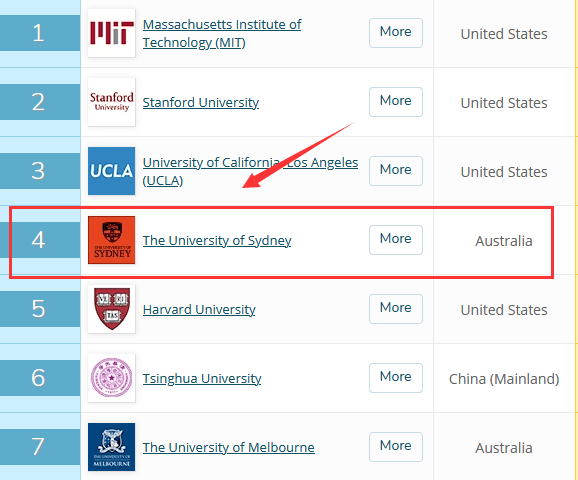
Task: Open the Harvard University link
Action: 199,309
